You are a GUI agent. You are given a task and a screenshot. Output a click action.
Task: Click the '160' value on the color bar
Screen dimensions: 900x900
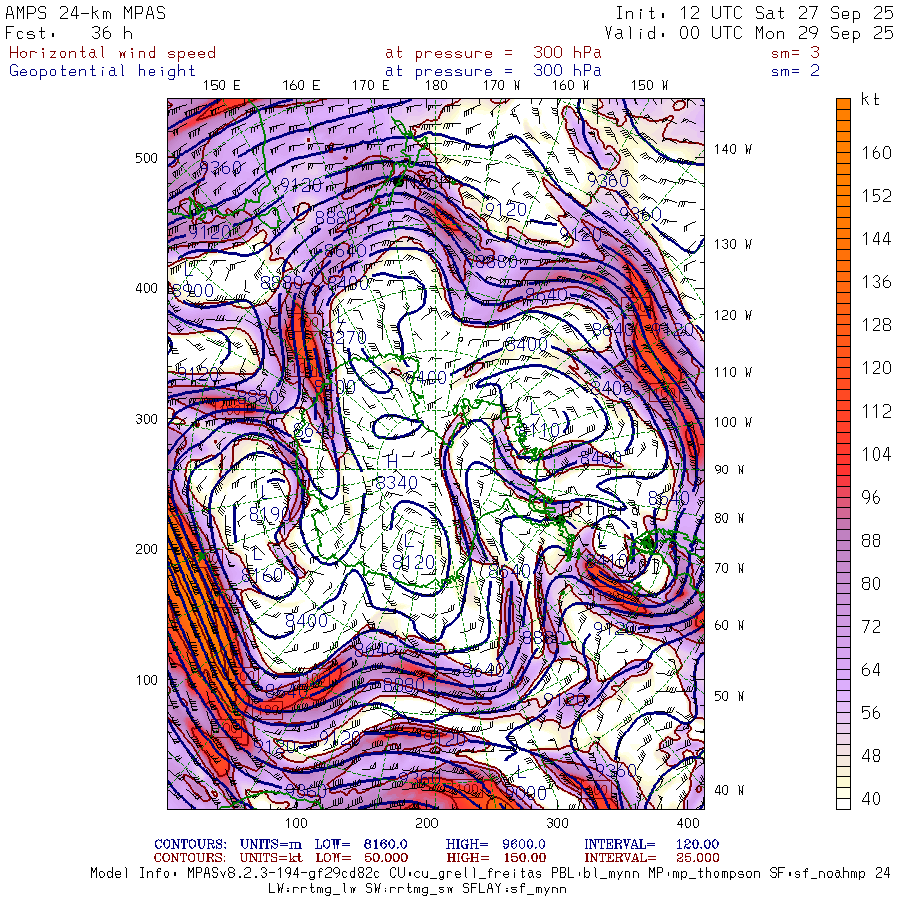876,153
